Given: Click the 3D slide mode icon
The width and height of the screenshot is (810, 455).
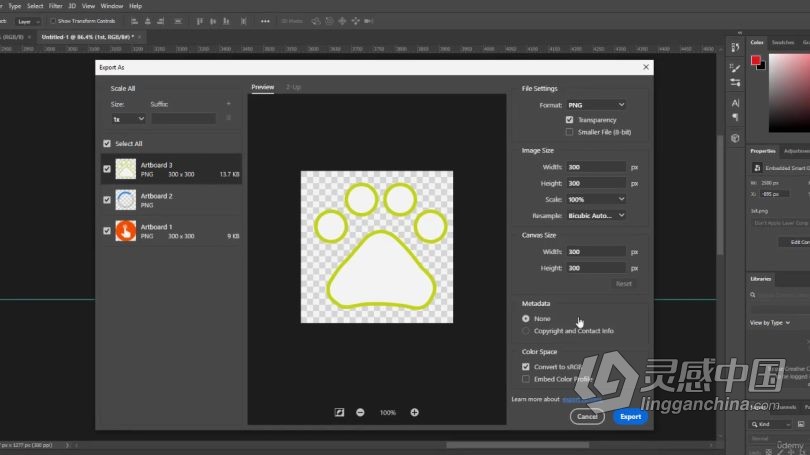Looking at the screenshot, I should click(355, 21).
